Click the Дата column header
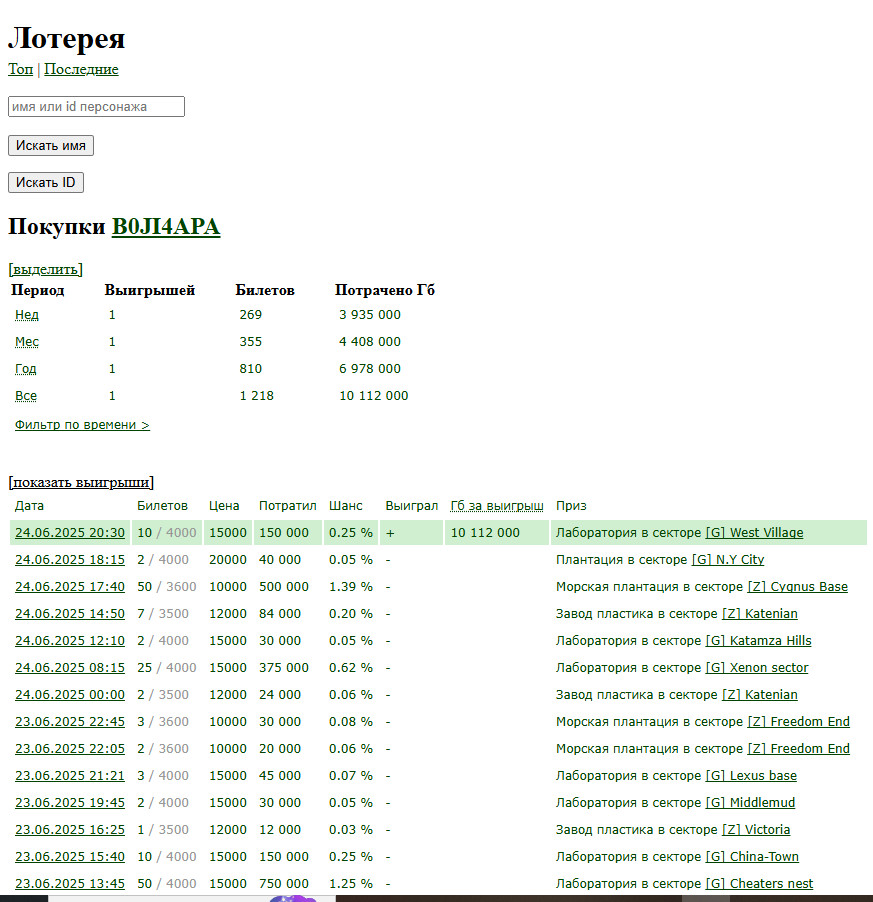The image size is (873, 902). (x=29, y=506)
